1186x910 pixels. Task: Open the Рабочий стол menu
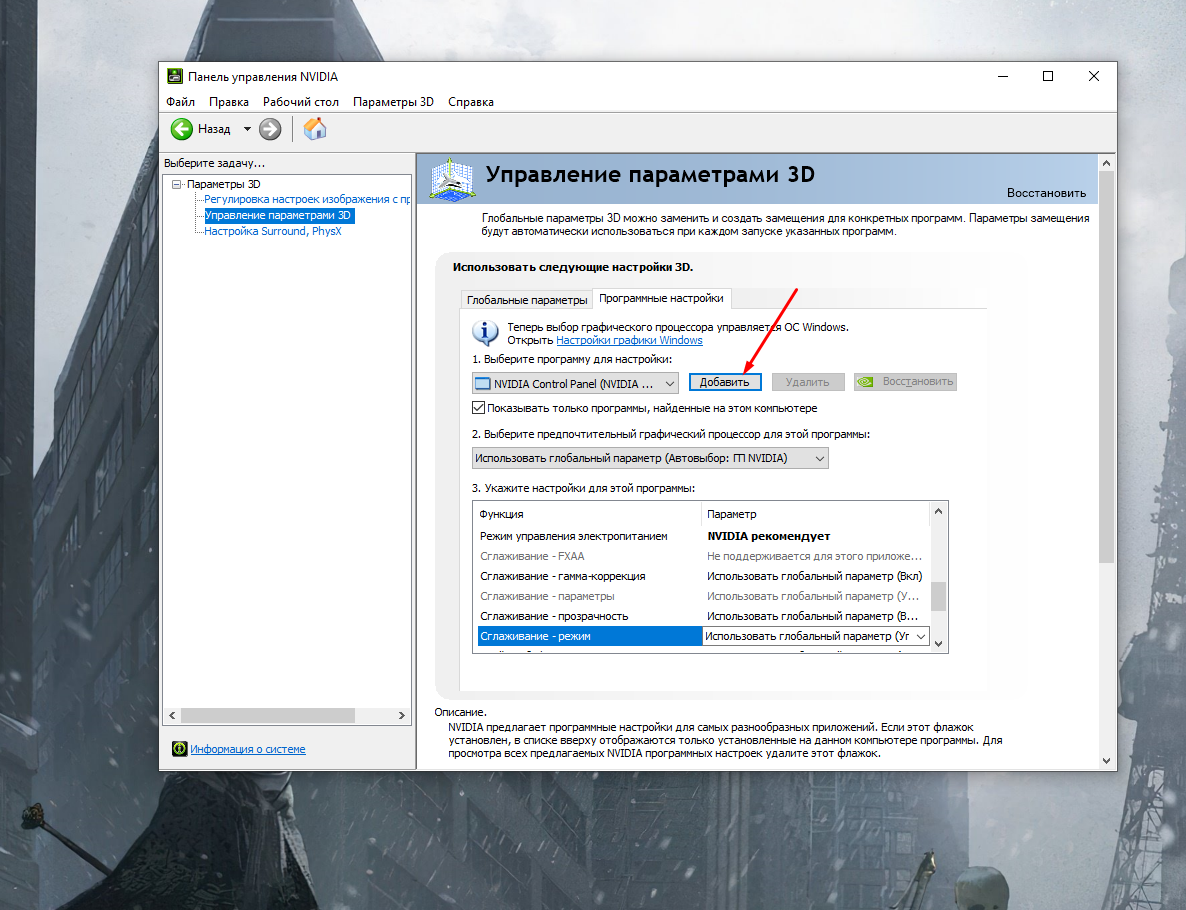coord(301,102)
